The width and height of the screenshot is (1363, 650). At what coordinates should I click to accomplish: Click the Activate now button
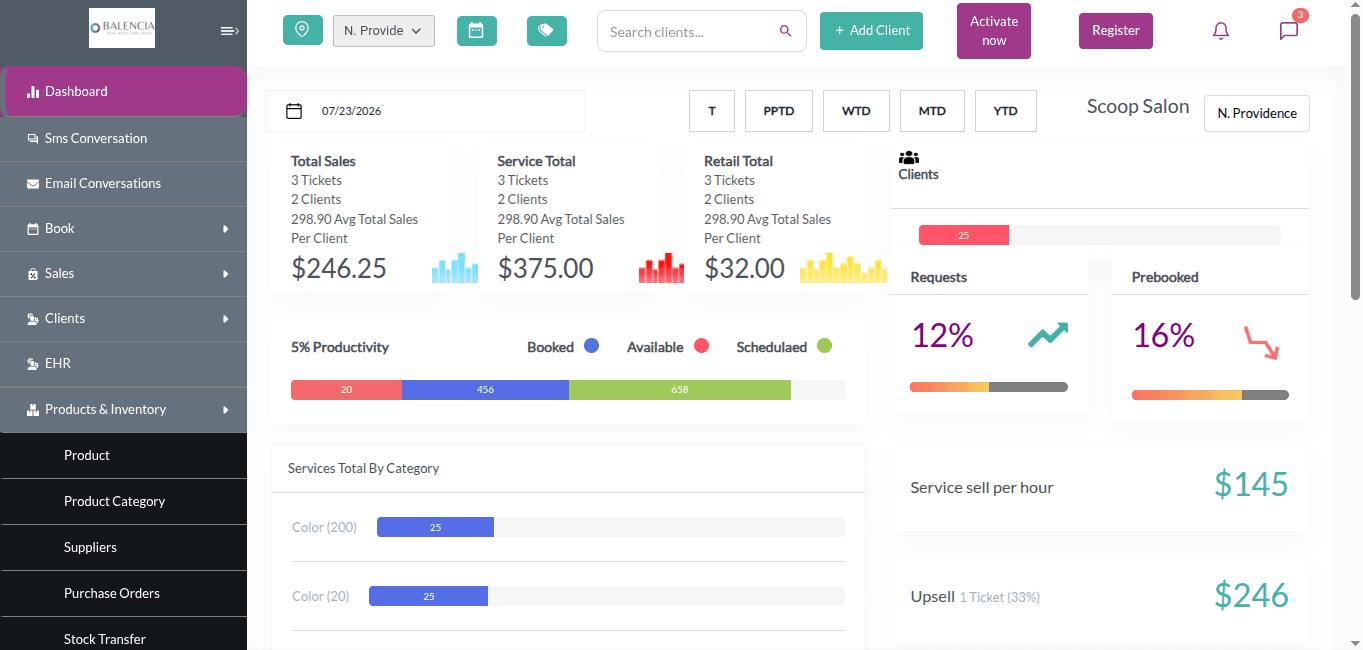(994, 31)
